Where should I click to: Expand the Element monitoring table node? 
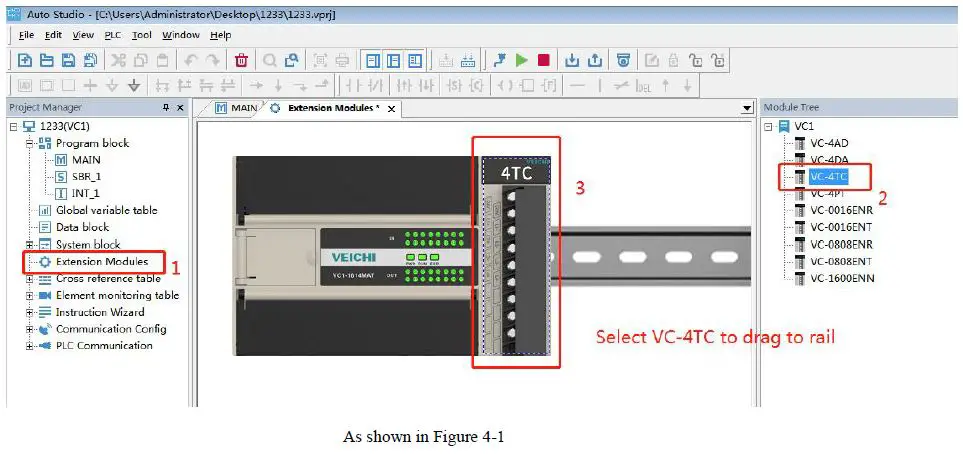[29, 295]
